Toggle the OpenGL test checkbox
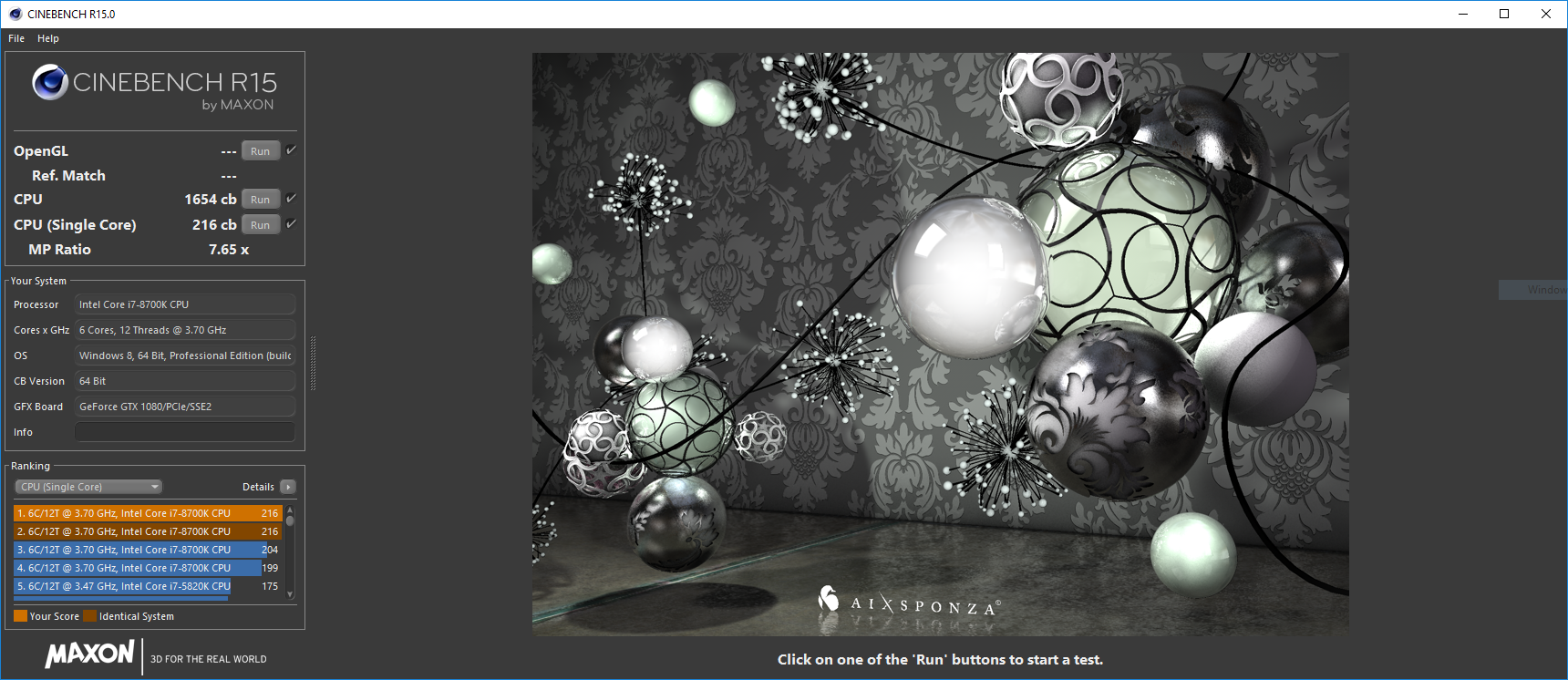The image size is (1568, 680). pos(291,150)
